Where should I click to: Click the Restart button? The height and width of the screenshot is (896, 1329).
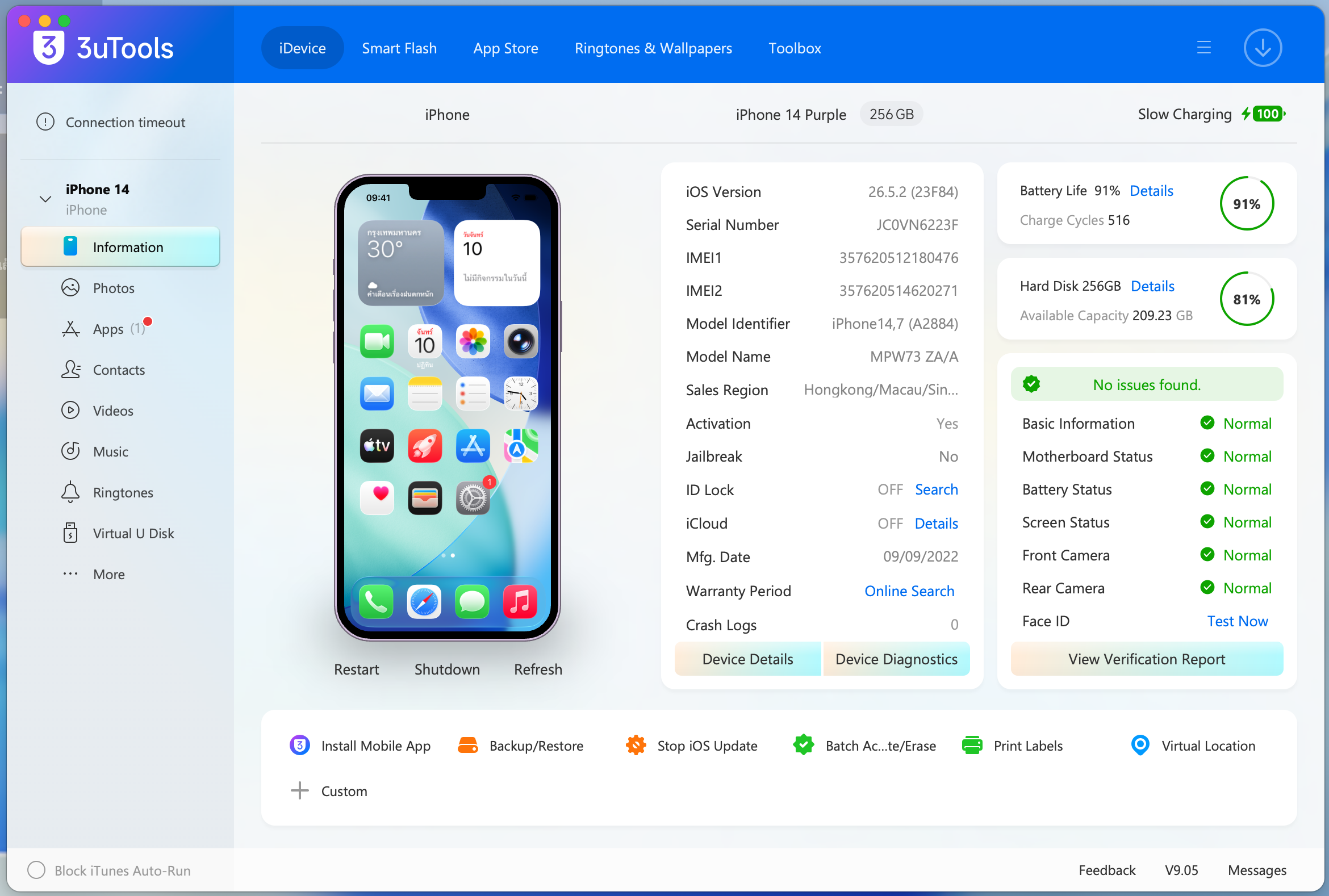[x=357, y=669]
